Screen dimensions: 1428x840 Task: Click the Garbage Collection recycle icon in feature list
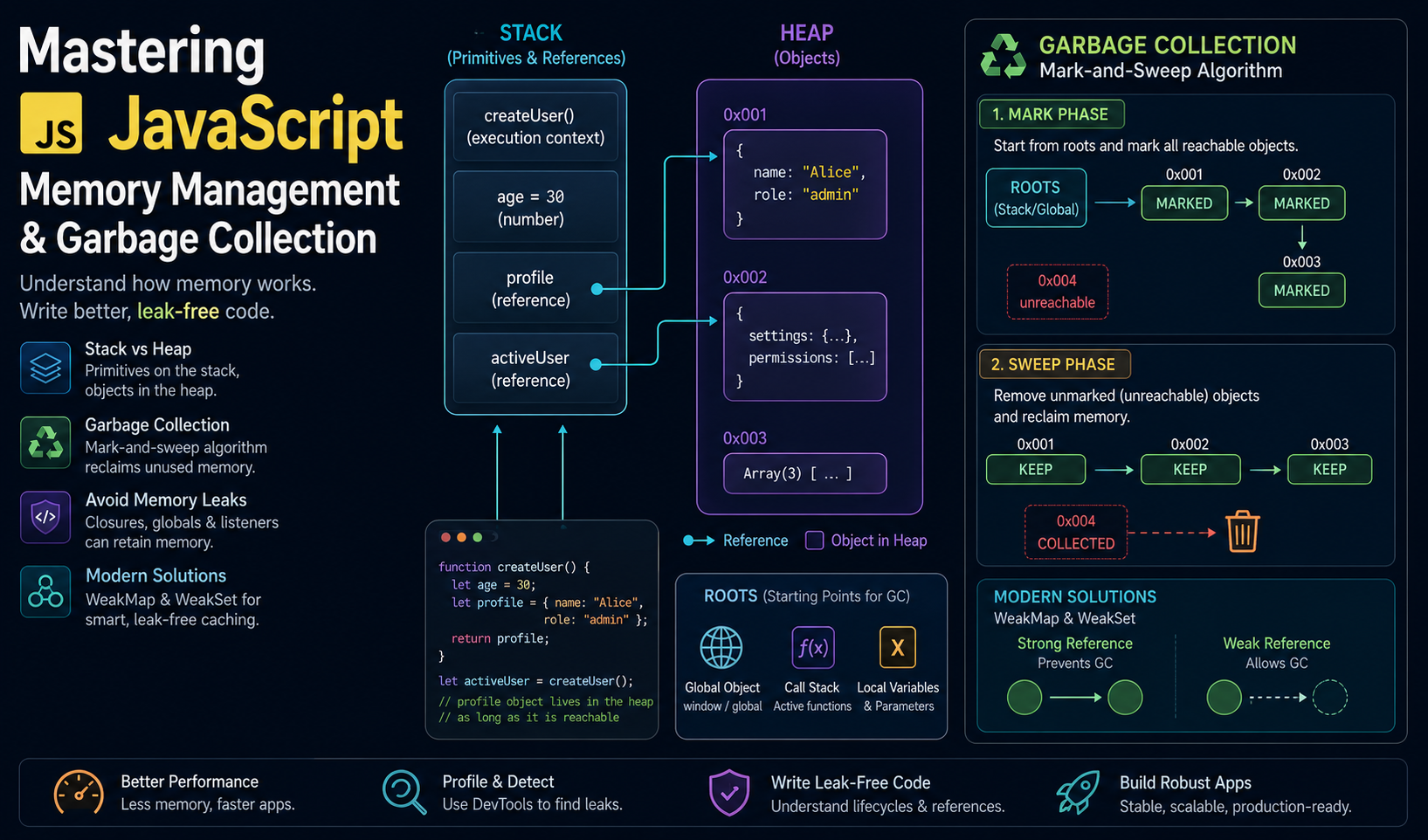pos(45,443)
